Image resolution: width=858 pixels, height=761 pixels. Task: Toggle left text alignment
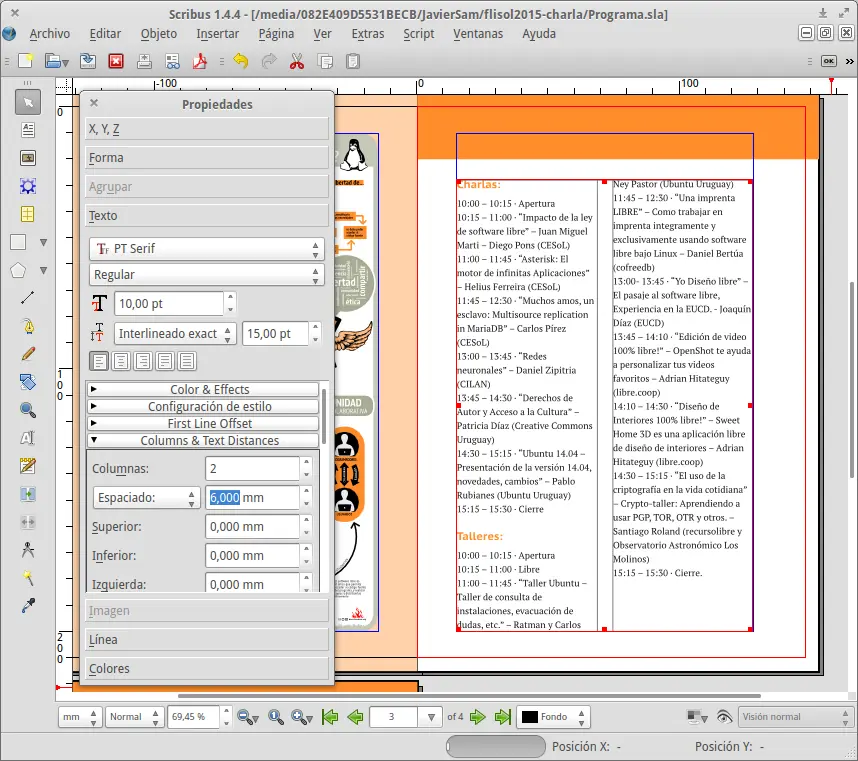(x=99, y=361)
